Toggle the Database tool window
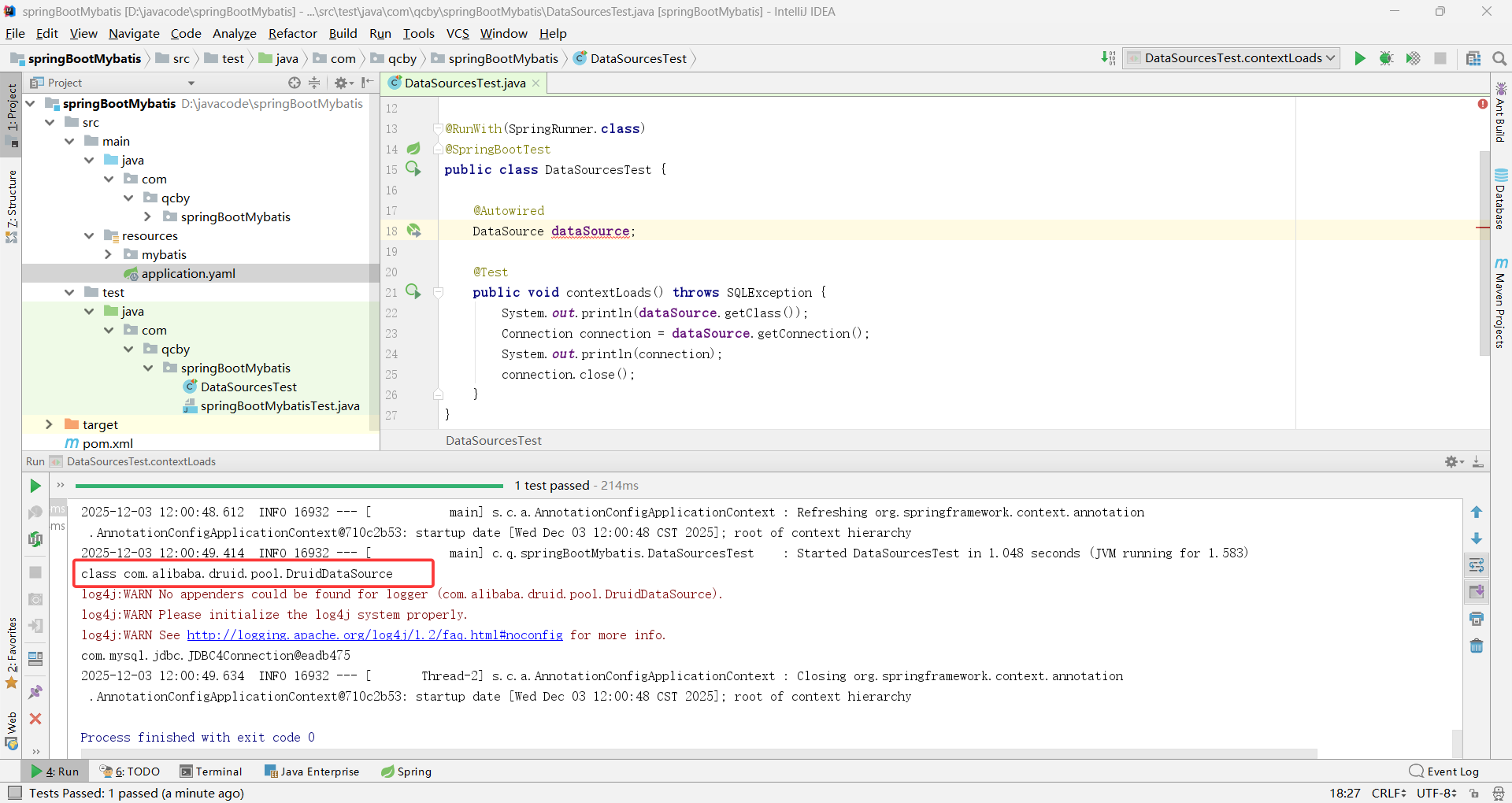1512x803 pixels. pos(1501,199)
